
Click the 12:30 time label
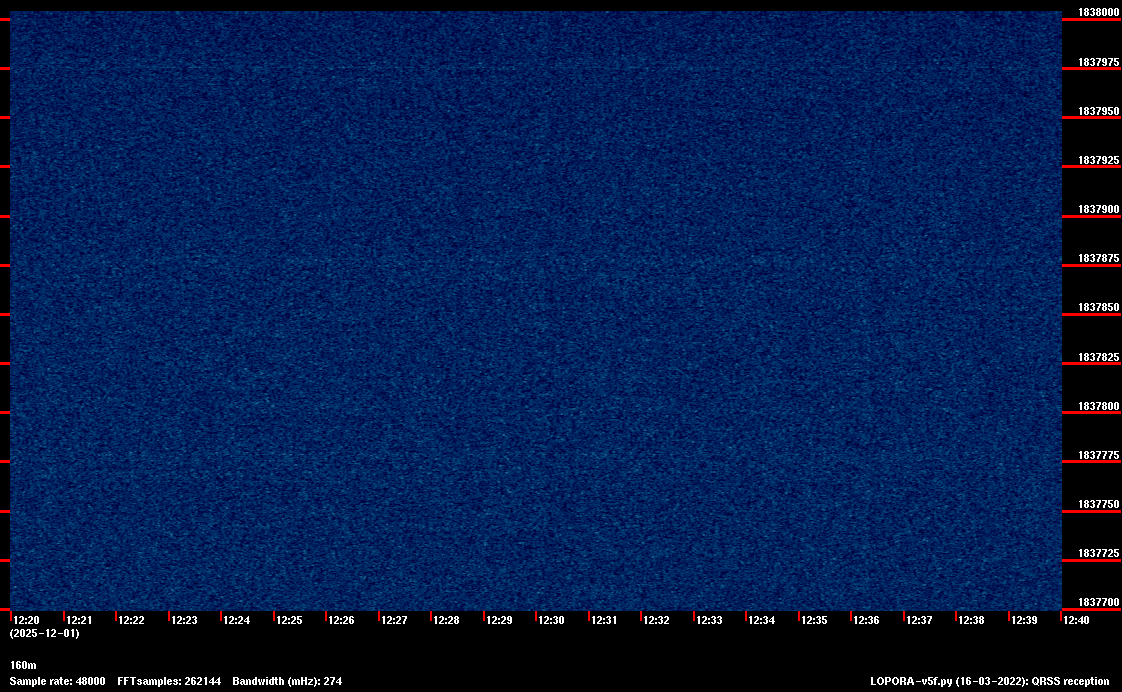coord(551,620)
